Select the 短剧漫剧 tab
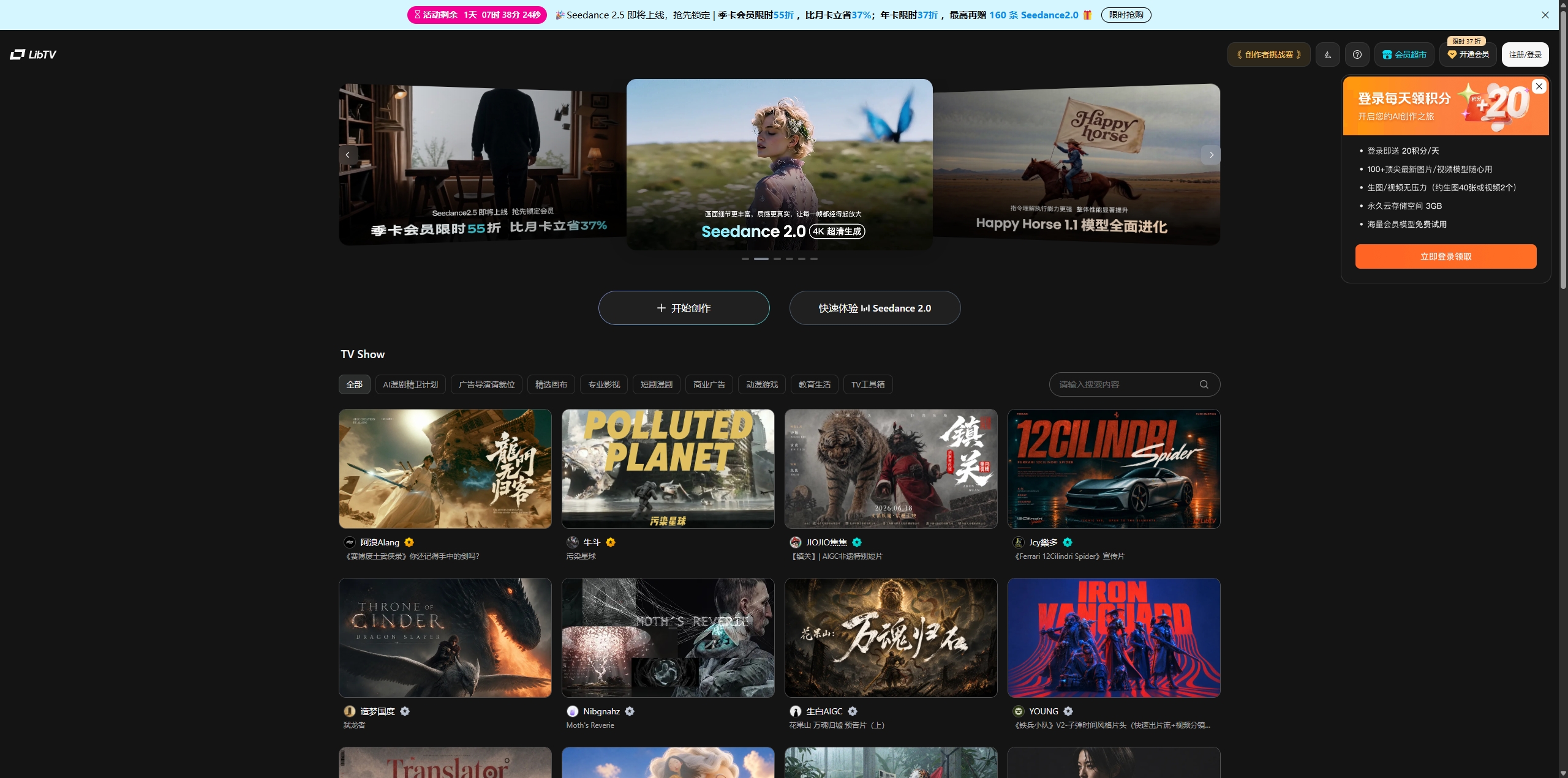 657,384
